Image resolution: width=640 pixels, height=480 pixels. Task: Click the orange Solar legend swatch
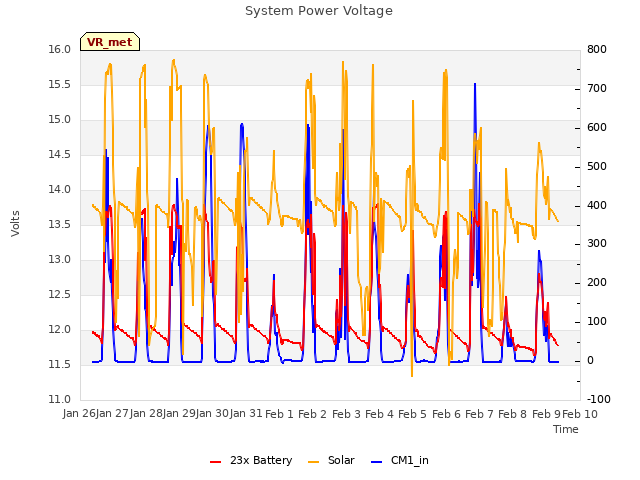(x=313, y=462)
